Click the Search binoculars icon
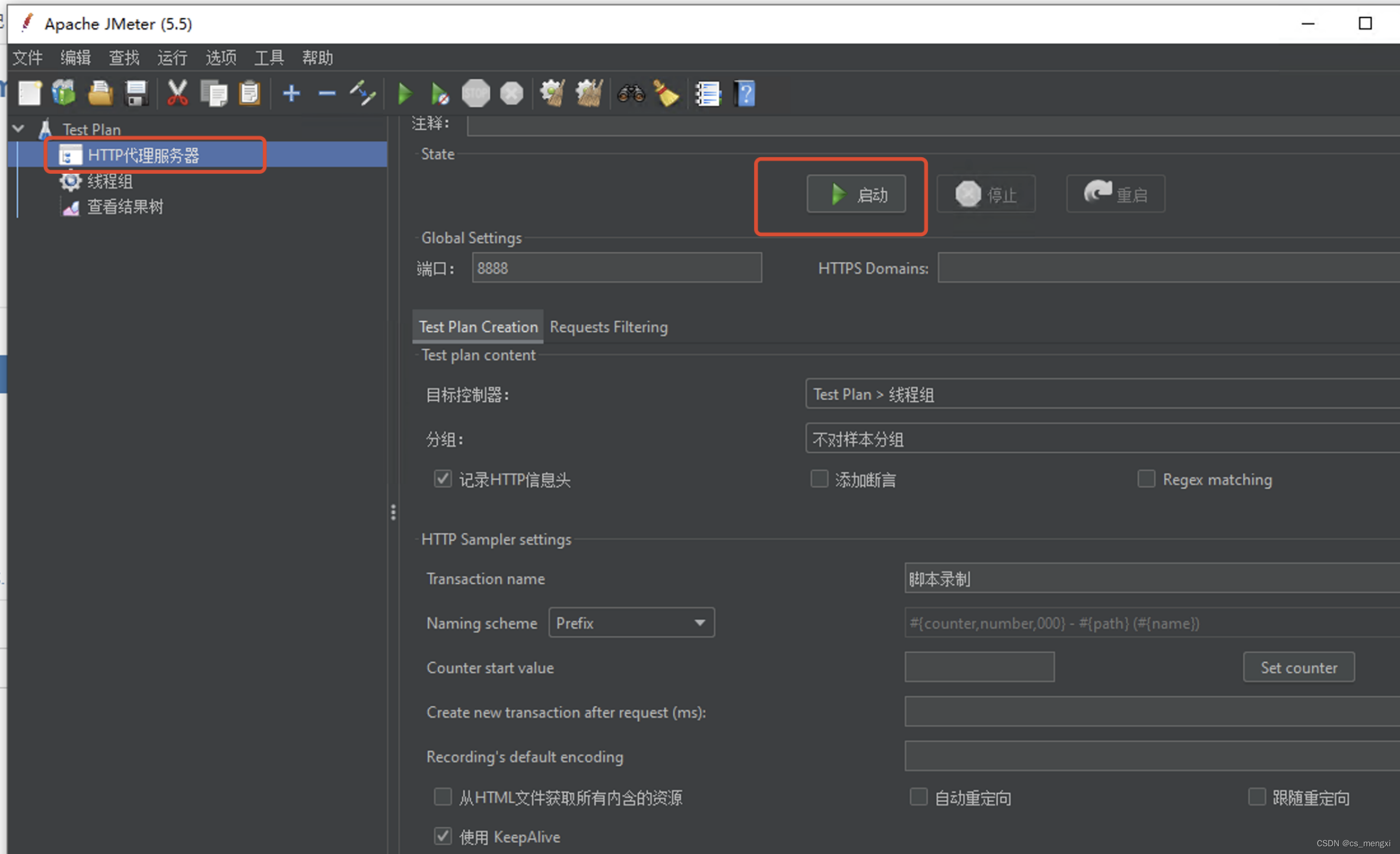The width and height of the screenshot is (1400, 854). [x=631, y=94]
